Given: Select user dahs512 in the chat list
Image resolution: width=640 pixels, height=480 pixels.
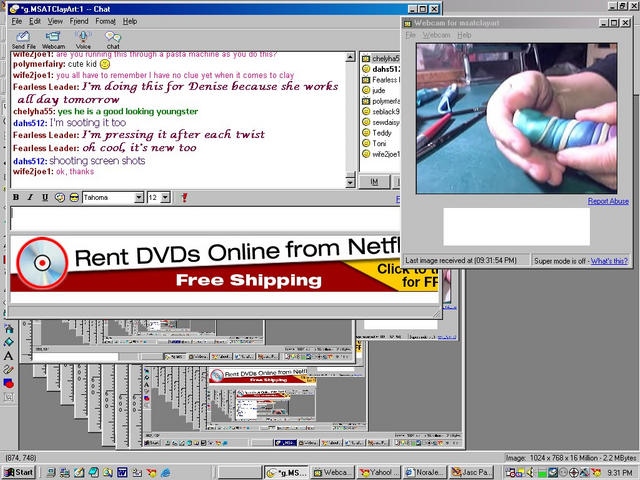Looking at the screenshot, I should pyautogui.click(x=380, y=69).
